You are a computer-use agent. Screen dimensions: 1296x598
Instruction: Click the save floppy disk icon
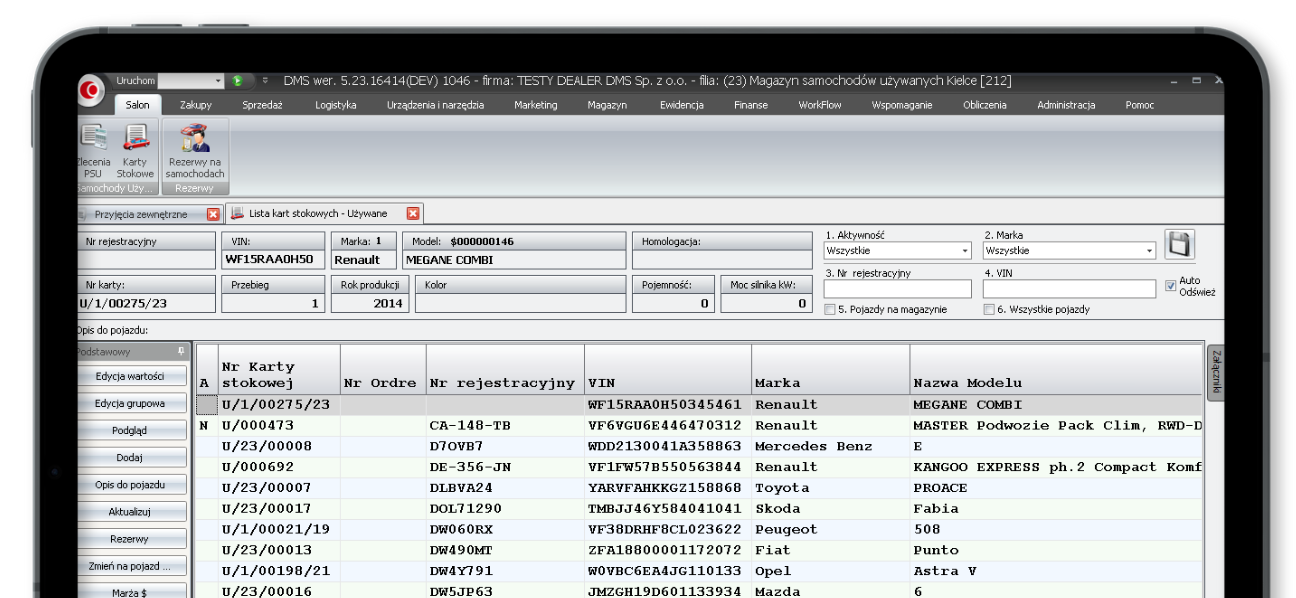(1179, 245)
